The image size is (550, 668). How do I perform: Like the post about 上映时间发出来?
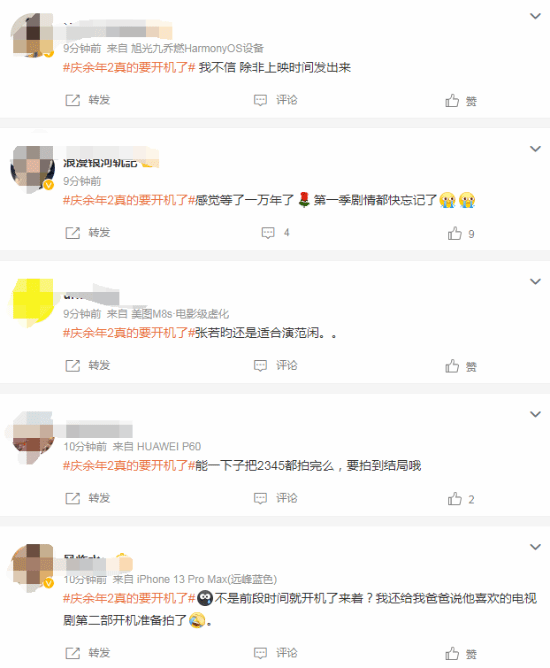(461, 101)
